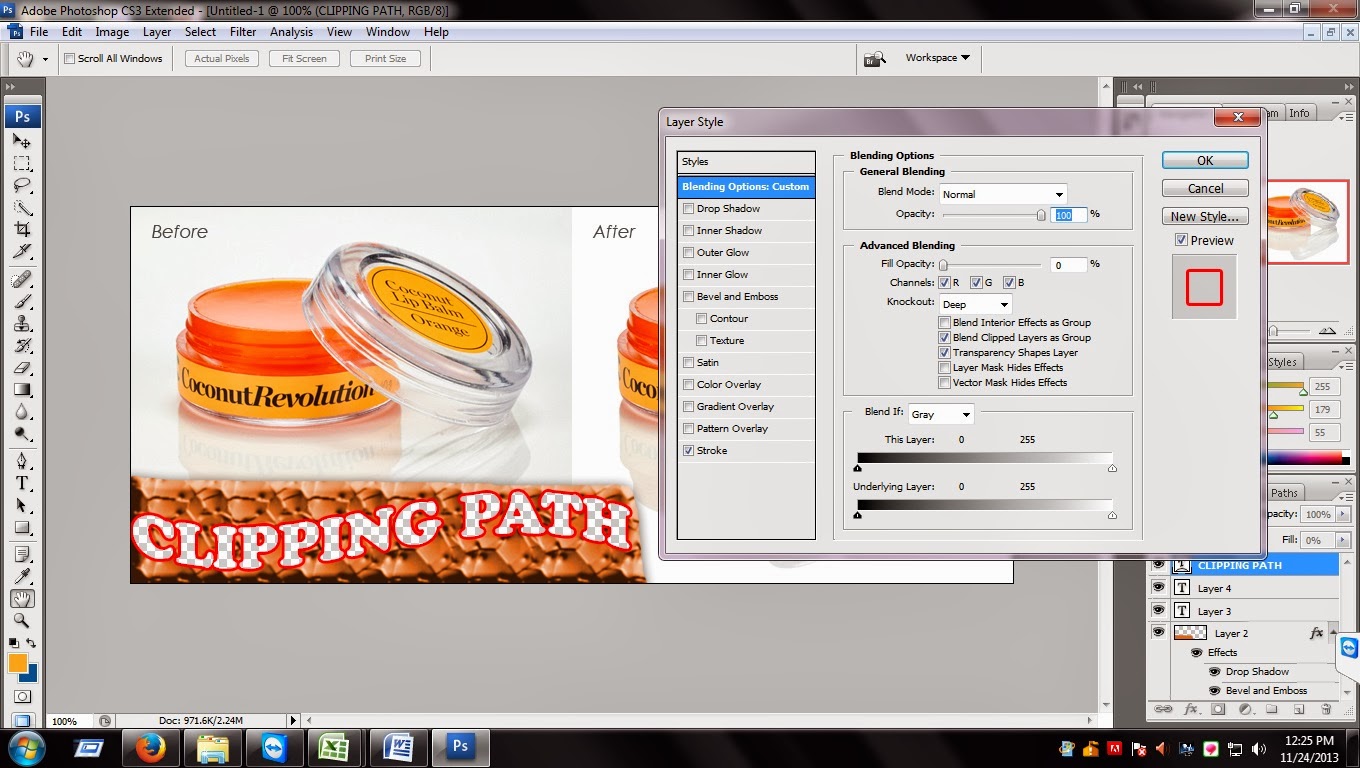Image resolution: width=1360 pixels, height=768 pixels.
Task: Select the Brush tool
Action: point(22,301)
